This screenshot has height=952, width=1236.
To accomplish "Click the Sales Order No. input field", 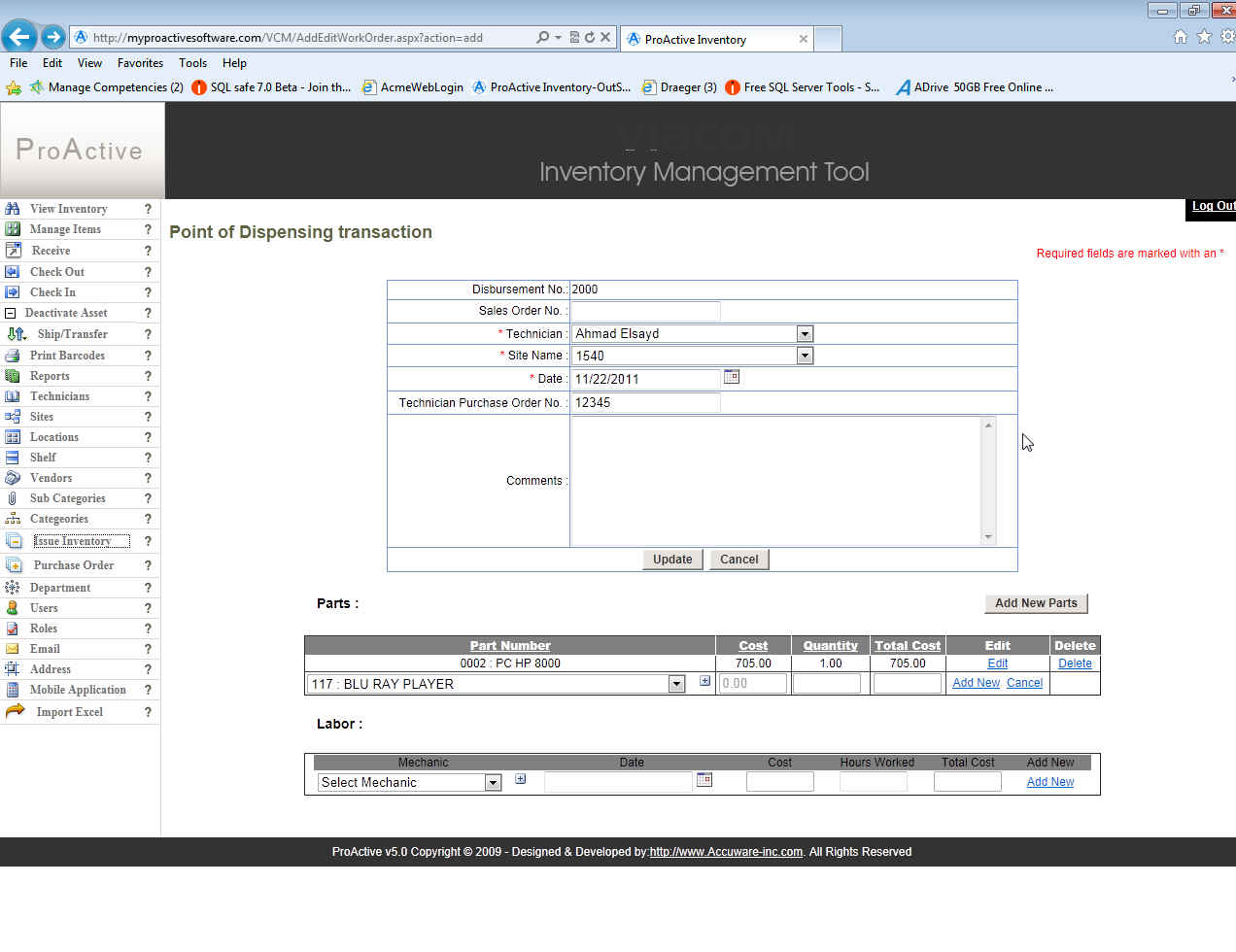I will [x=645, y=311].
